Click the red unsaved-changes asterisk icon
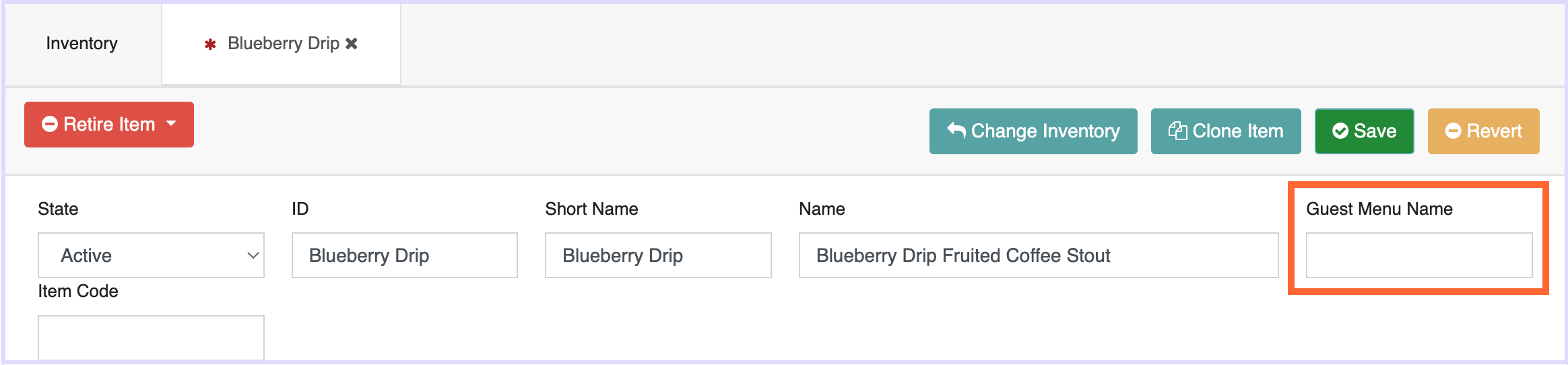Viewport: 1568px width, 365px height. click(210, 44)
